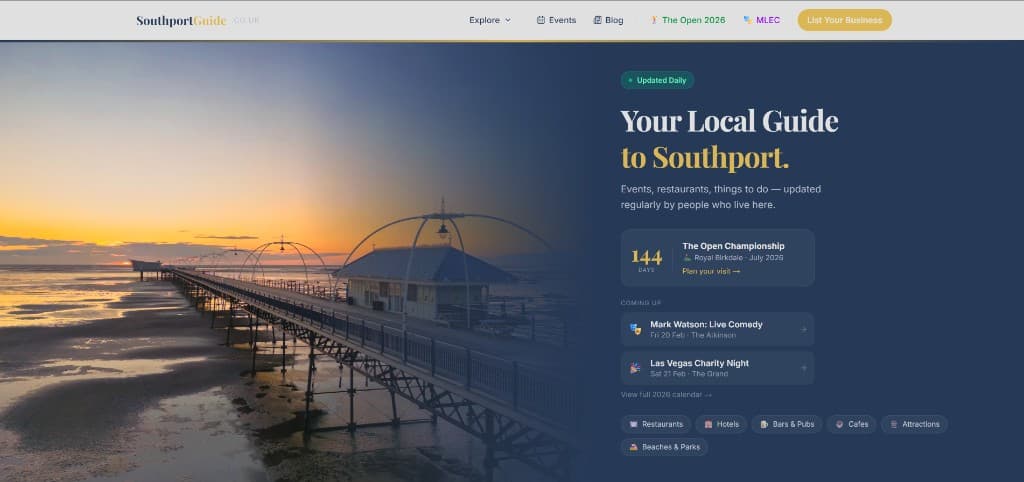Click the golf flag icon beside Royal Birkdale
This screenshot has width=1024, height=482.
[687, 258]
